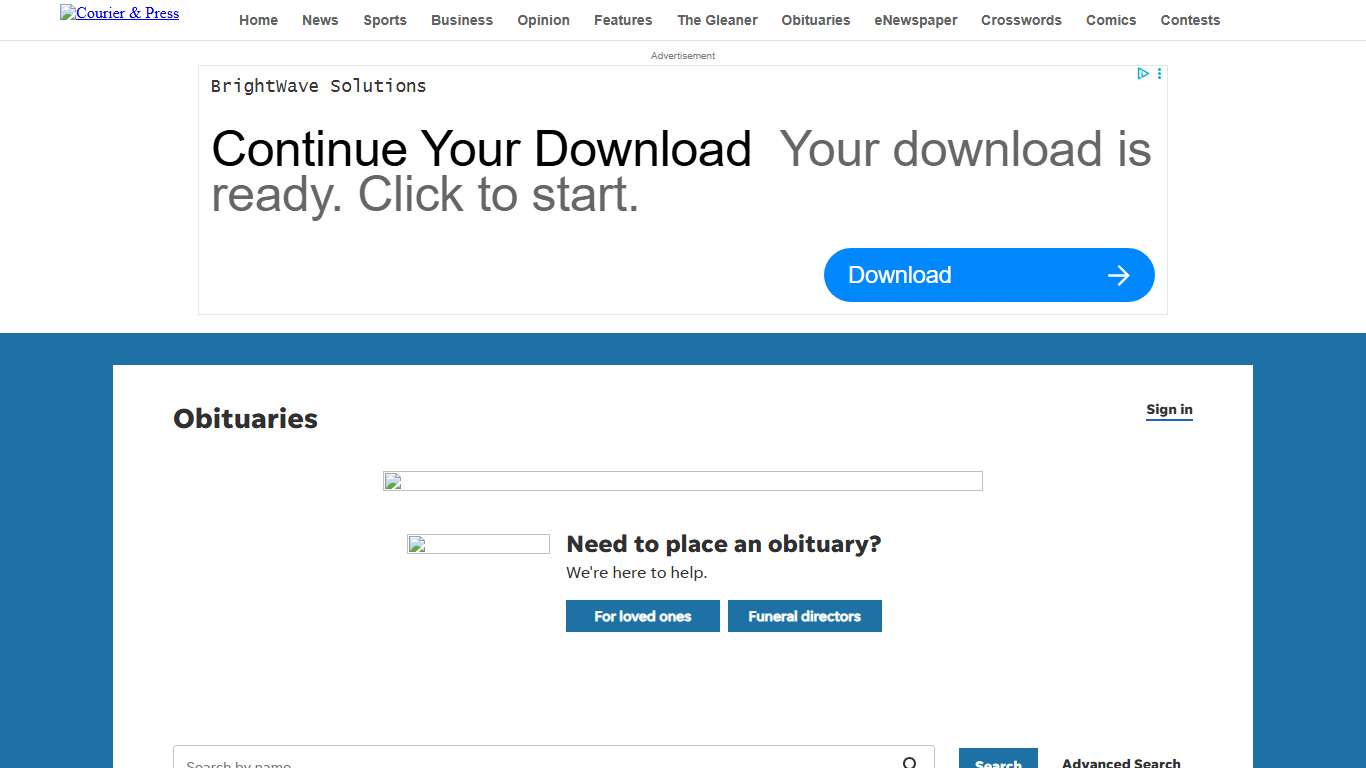1366x768 pixels.
Task: Click the Sign in link
Action: pos(1169,409)
